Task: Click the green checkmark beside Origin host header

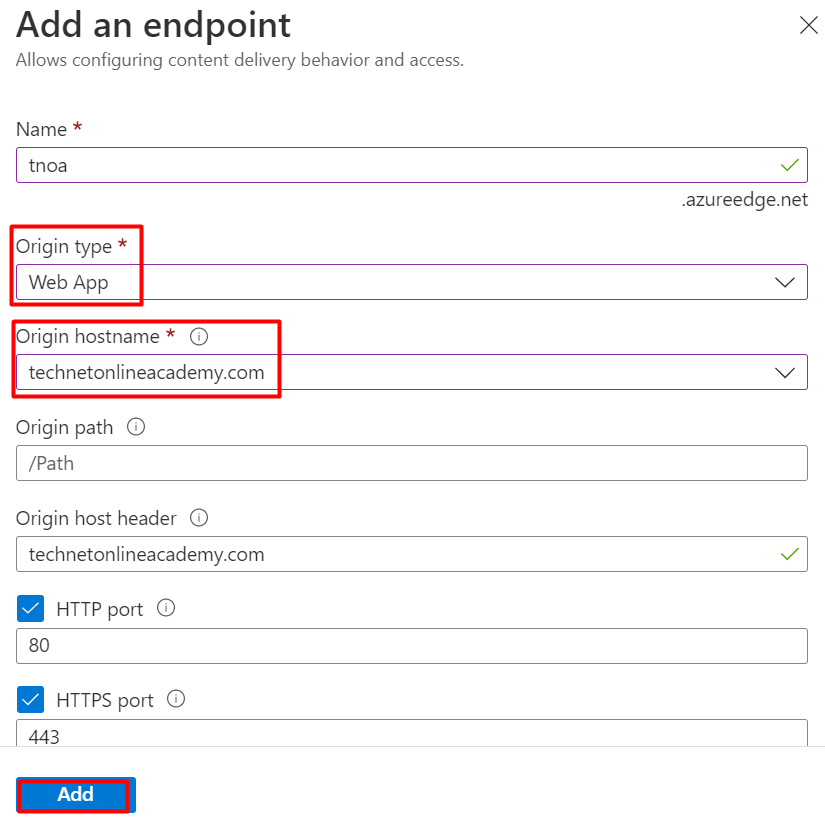Action: click(x=790, y=554)
